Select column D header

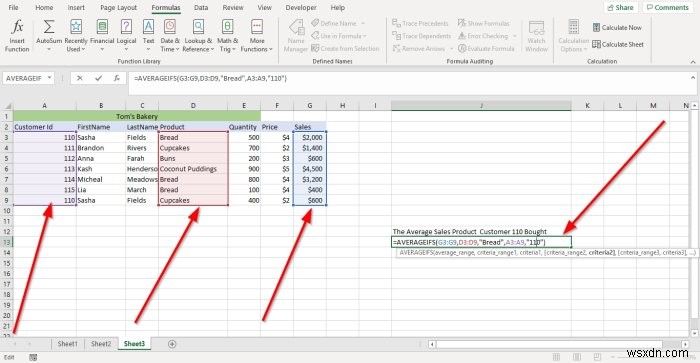pyautogui.click(x=193, y=105)
